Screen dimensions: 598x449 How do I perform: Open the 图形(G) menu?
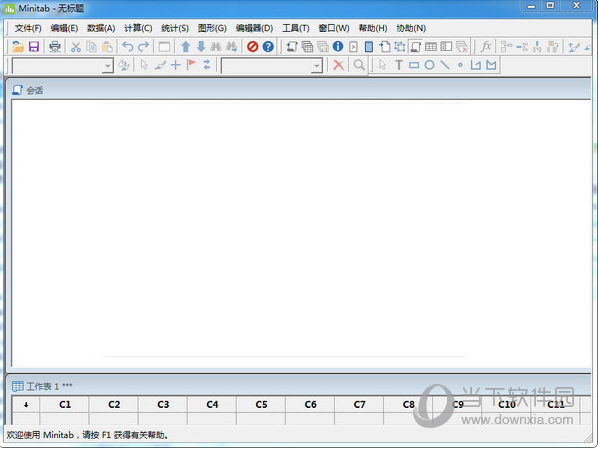point(212,28)
